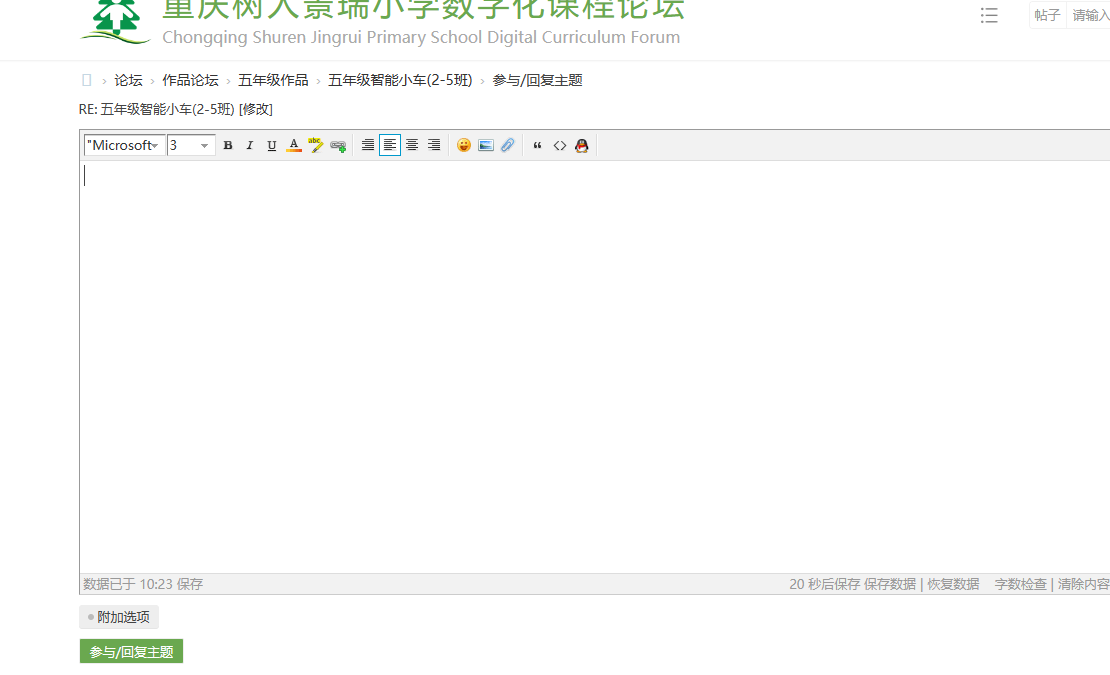
Task: Insert a quote block
Action: [537, 145]
